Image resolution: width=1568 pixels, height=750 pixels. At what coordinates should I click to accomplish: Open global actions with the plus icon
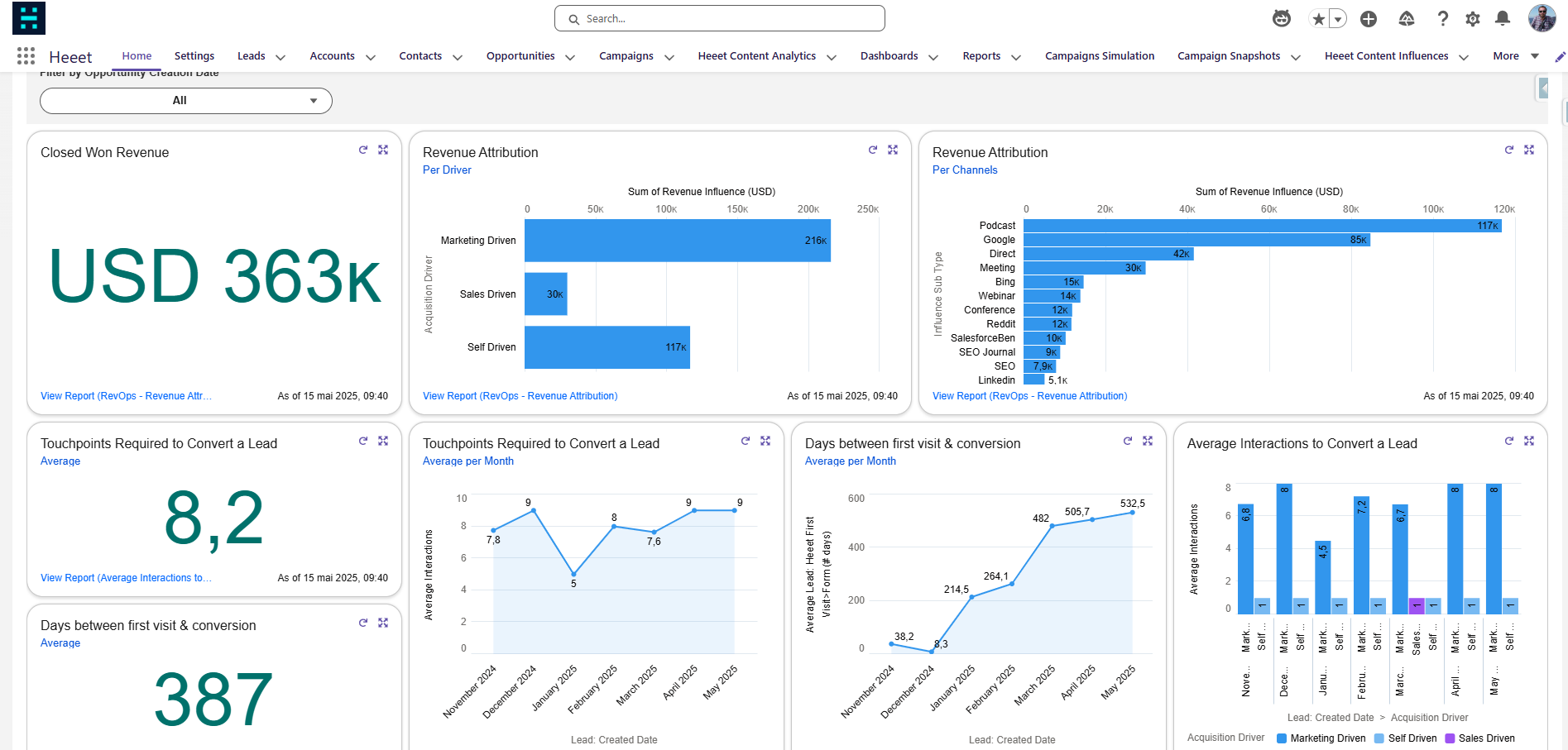pyautogui.click(x=1369, y=18)
